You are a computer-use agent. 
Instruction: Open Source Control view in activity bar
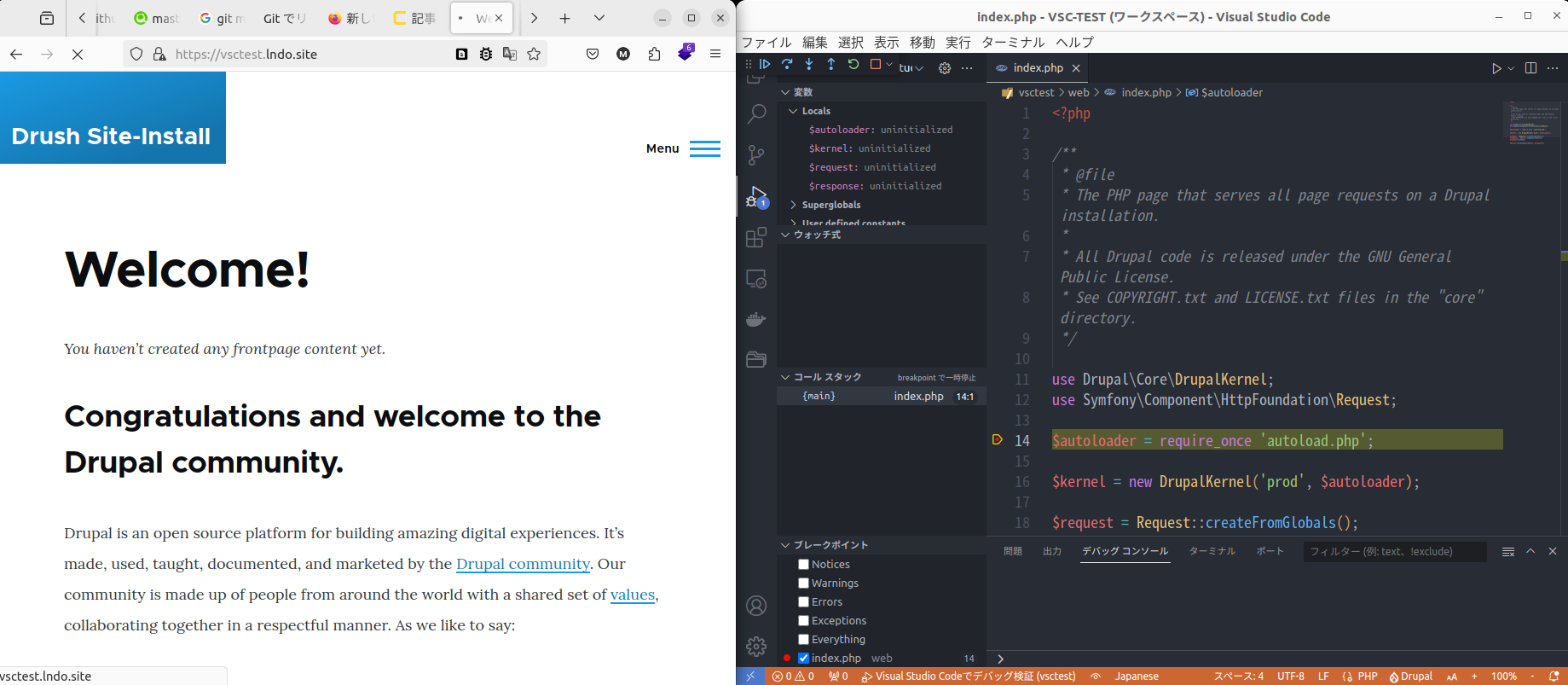(x=756, y=155)
